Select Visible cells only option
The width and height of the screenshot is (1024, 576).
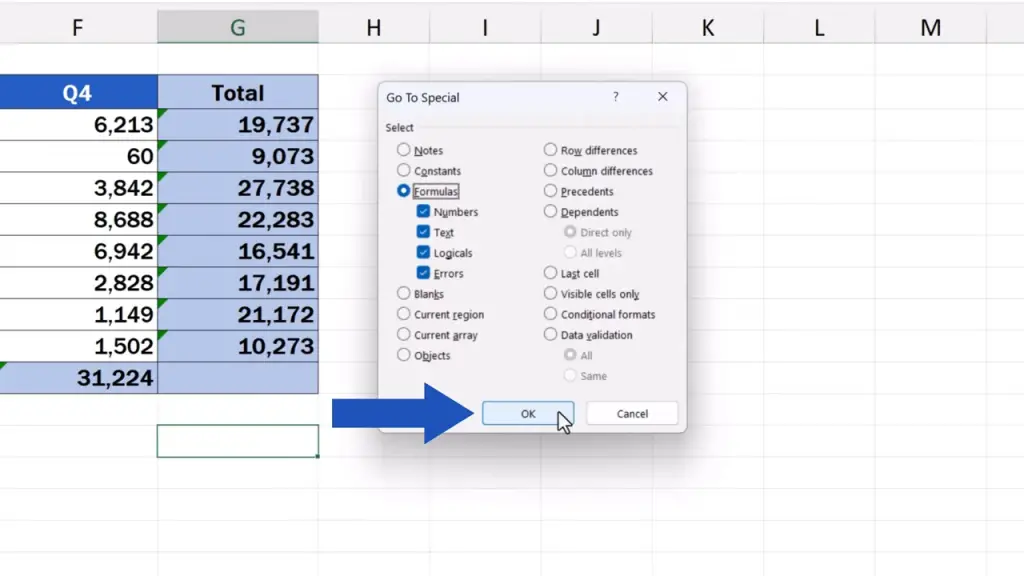[551, 294]
